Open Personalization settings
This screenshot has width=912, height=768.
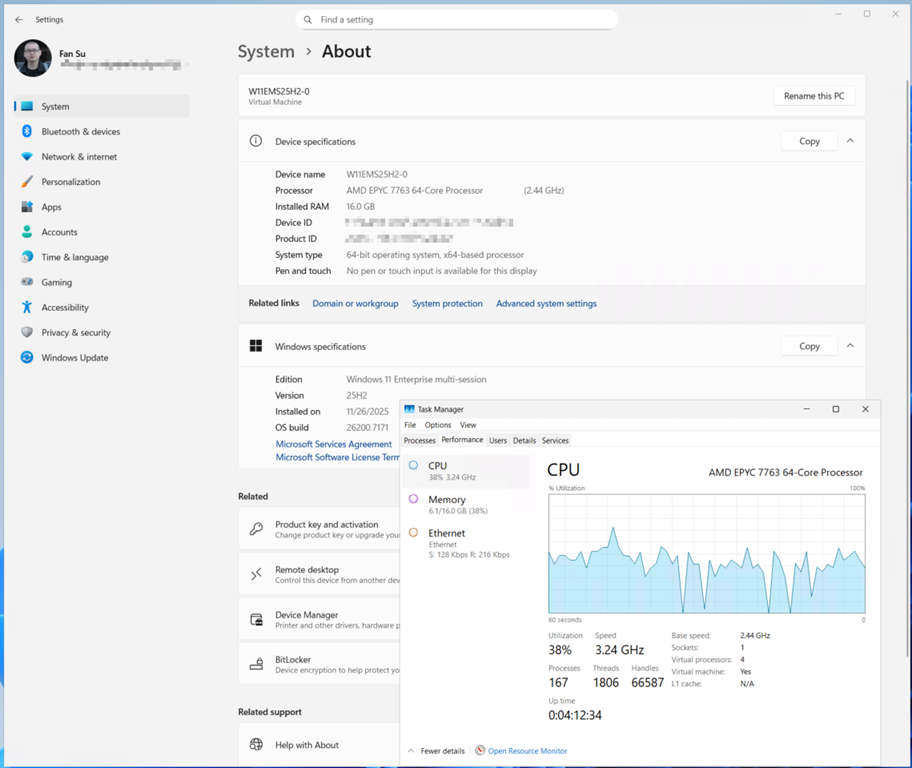(70, 182)
